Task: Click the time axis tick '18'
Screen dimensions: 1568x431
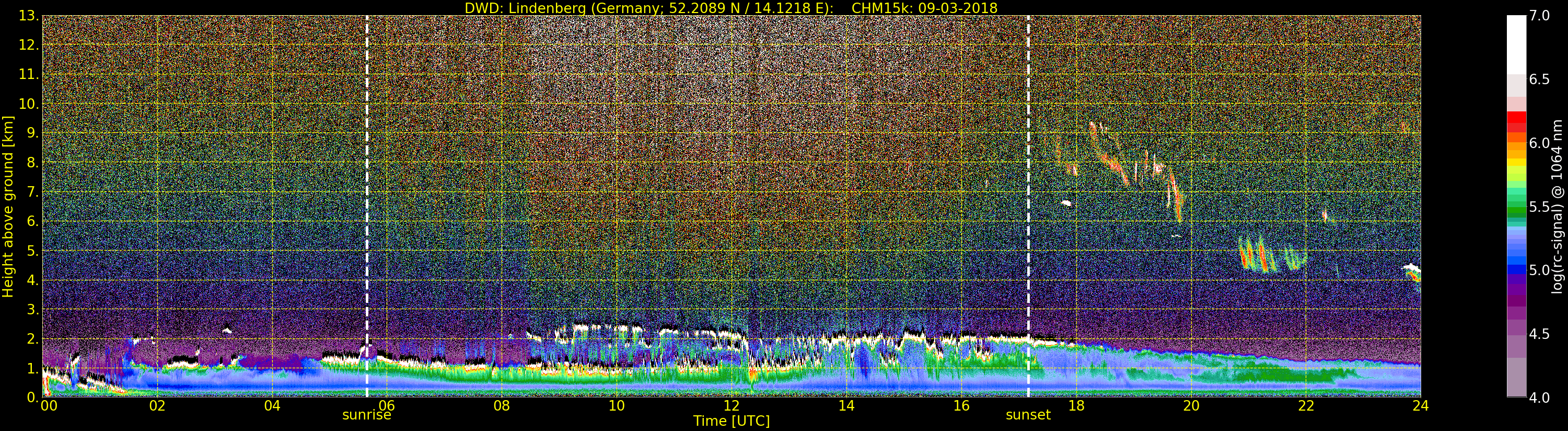Action: click(x=1076, y=406)
